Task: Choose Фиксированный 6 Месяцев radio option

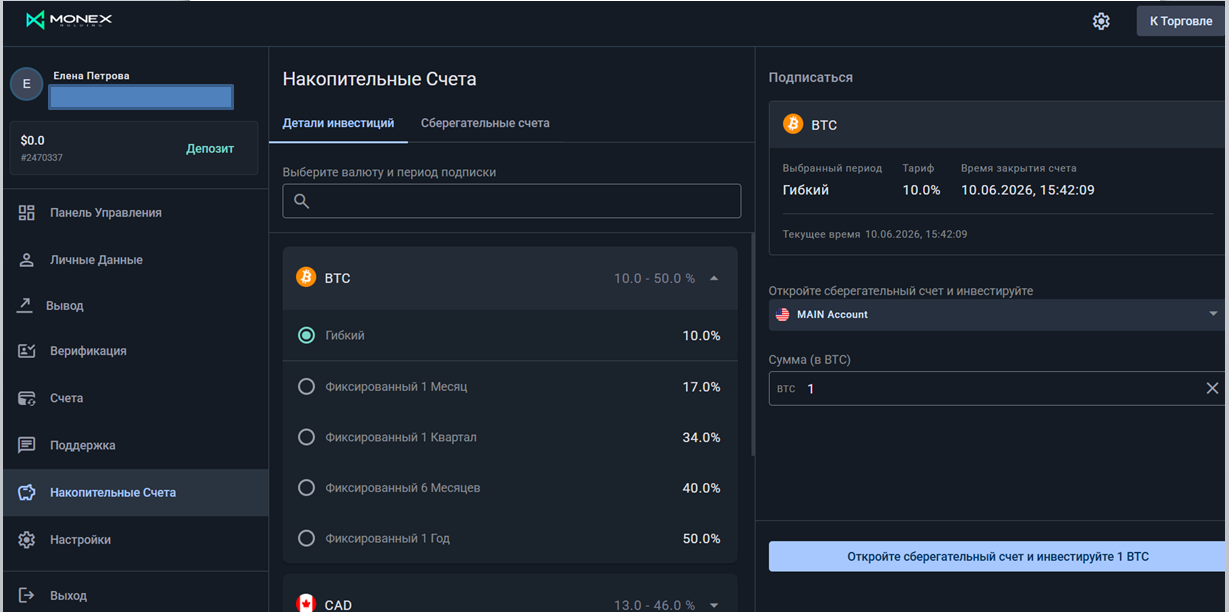Action: (x=307, y=488)
